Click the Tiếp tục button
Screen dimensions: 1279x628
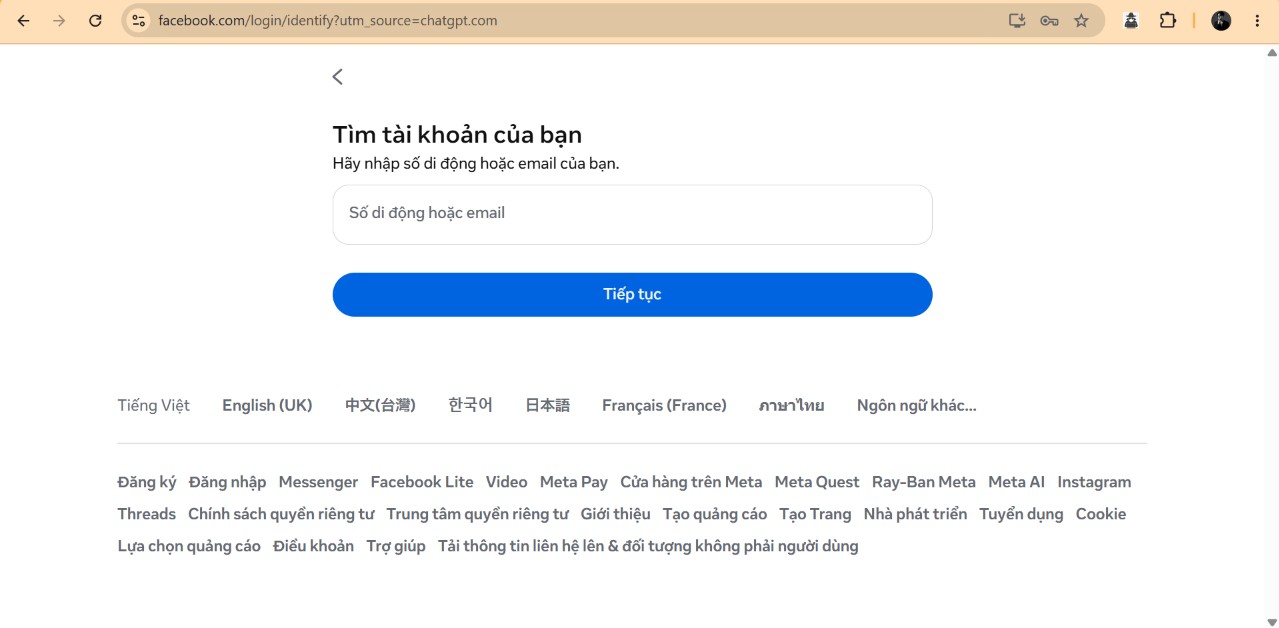click(632, 294)
